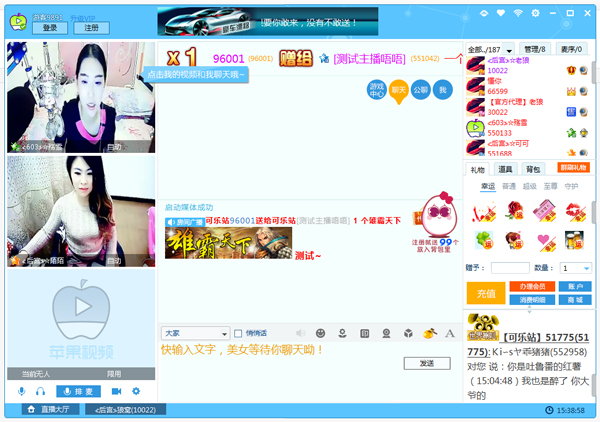This screenshot has width=600, height=422.
Task: Select the top video of <603>☆猪雪
Action: point(81,98)
